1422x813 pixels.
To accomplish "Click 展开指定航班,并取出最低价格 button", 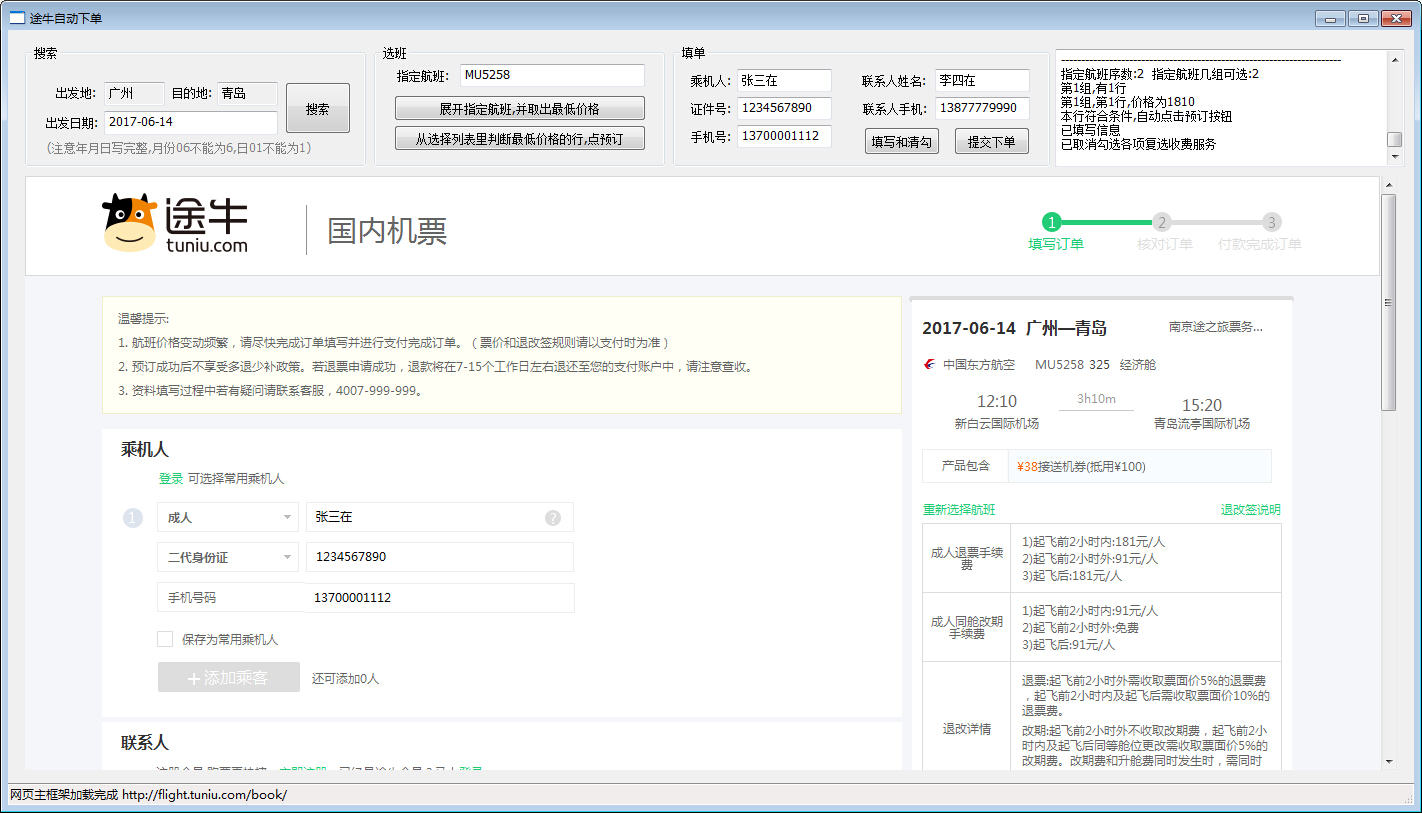I will tap(519, 108).
